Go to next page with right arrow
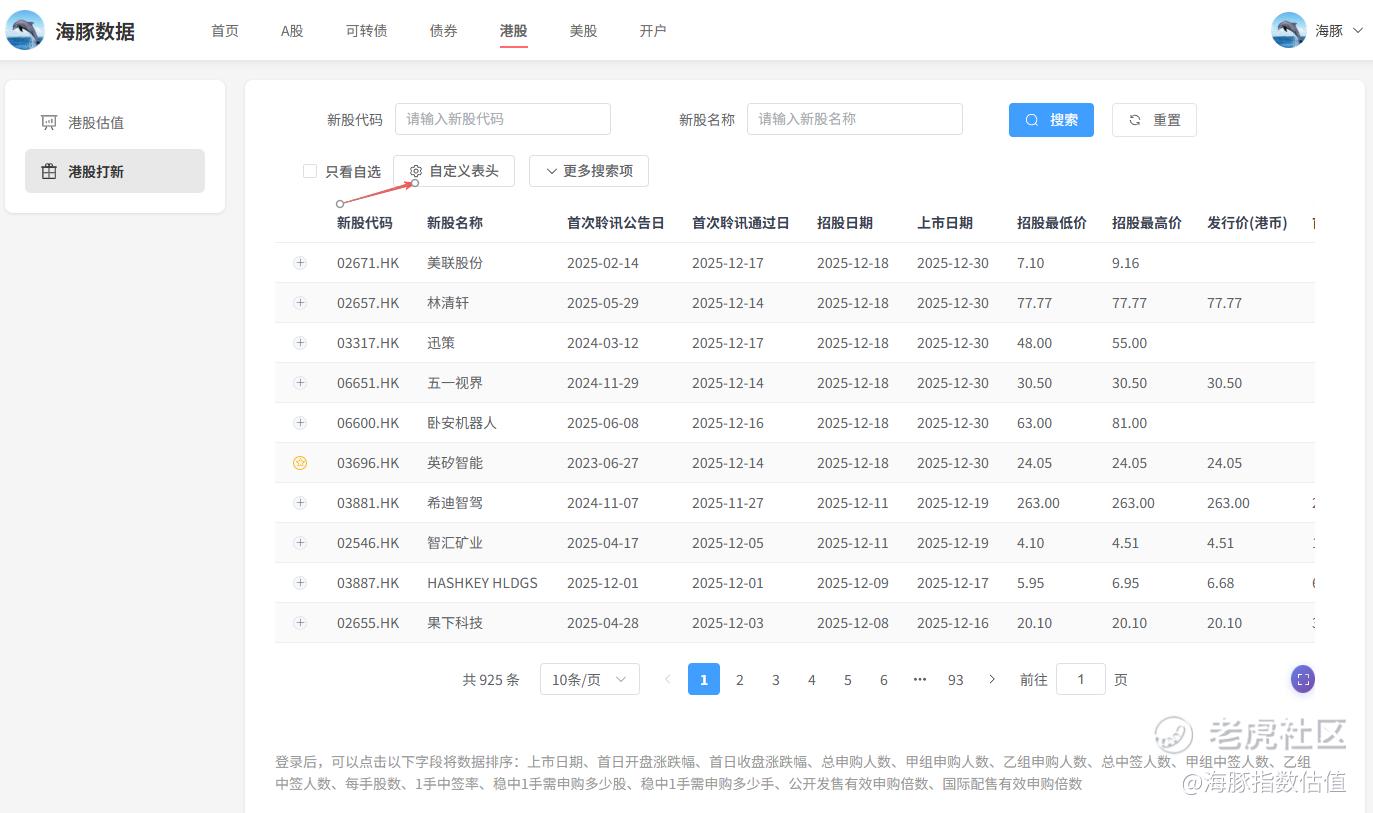Viewport: 1373px width, 813px height. point(992,680)
